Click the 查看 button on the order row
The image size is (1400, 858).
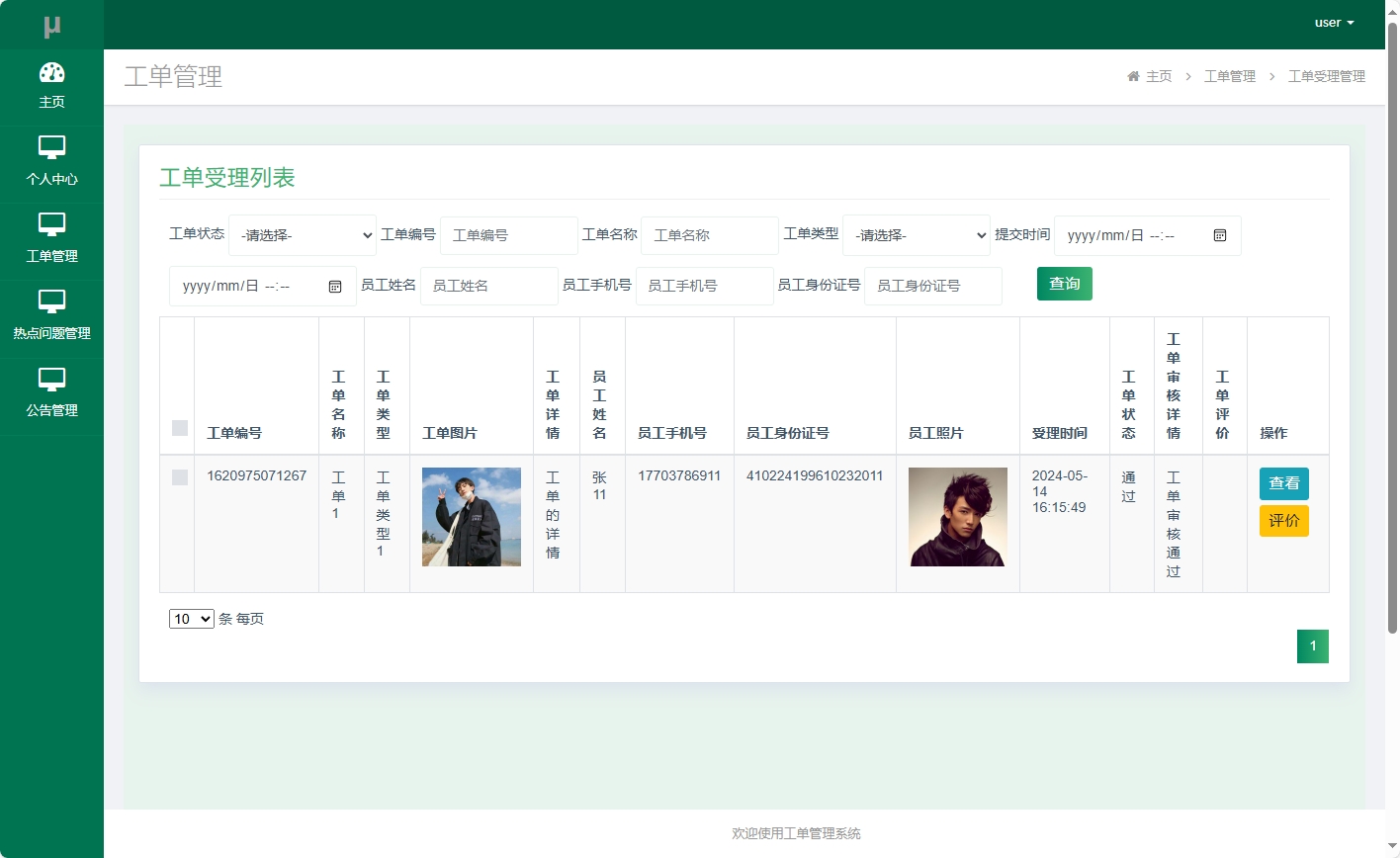click(1283, 483)
